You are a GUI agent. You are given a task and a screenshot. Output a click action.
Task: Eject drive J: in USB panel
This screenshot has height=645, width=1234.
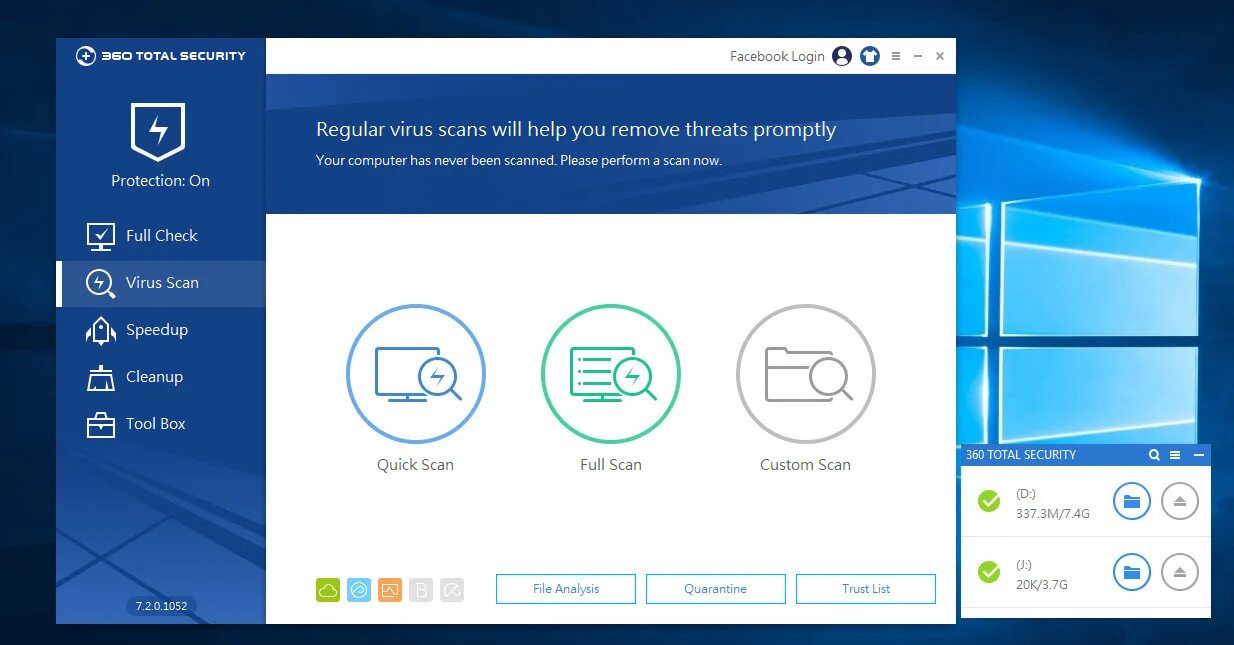tap(1180, 572)
